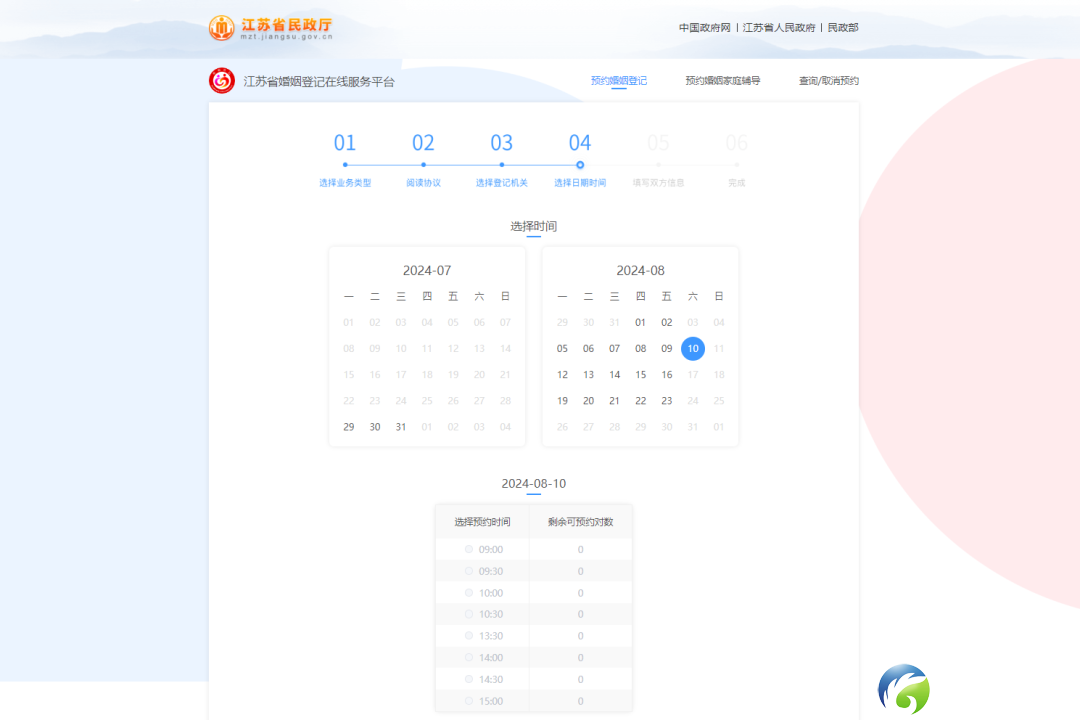Return to step 02 阅读协议

point(423,161)
